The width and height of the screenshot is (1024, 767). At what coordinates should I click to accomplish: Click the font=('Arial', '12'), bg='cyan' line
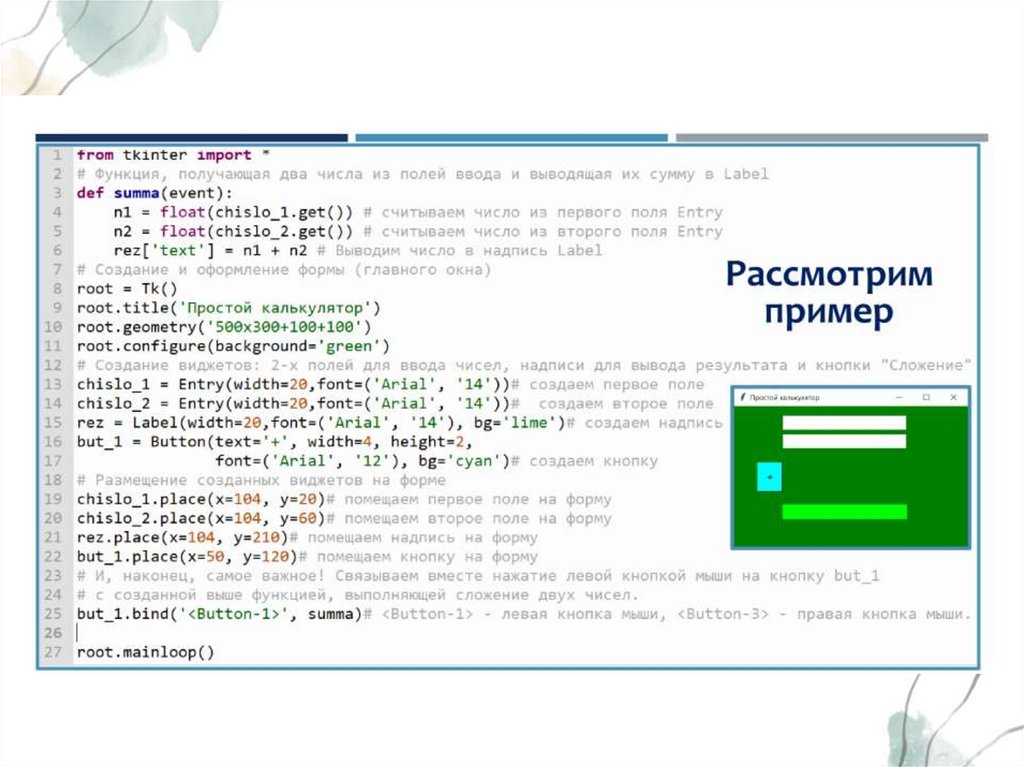[436, 461]
